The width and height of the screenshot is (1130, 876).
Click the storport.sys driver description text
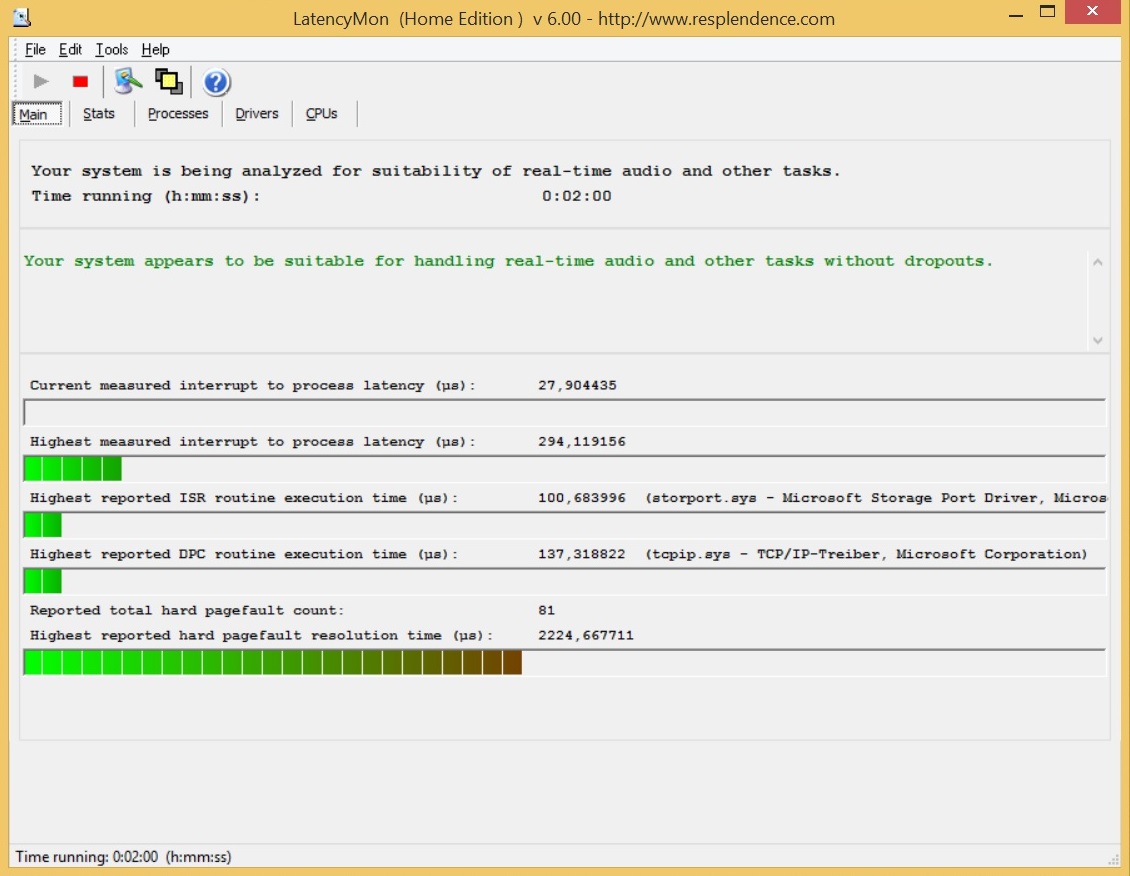[x=876, y=498]
